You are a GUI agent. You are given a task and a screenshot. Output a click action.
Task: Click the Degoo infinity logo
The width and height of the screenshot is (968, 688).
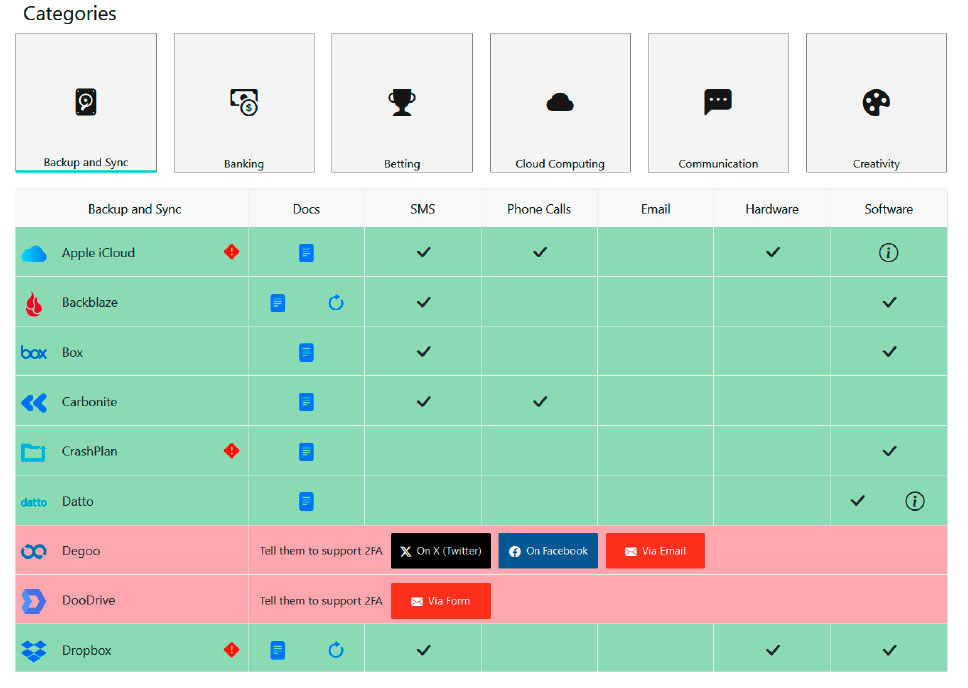pos(34,551)
